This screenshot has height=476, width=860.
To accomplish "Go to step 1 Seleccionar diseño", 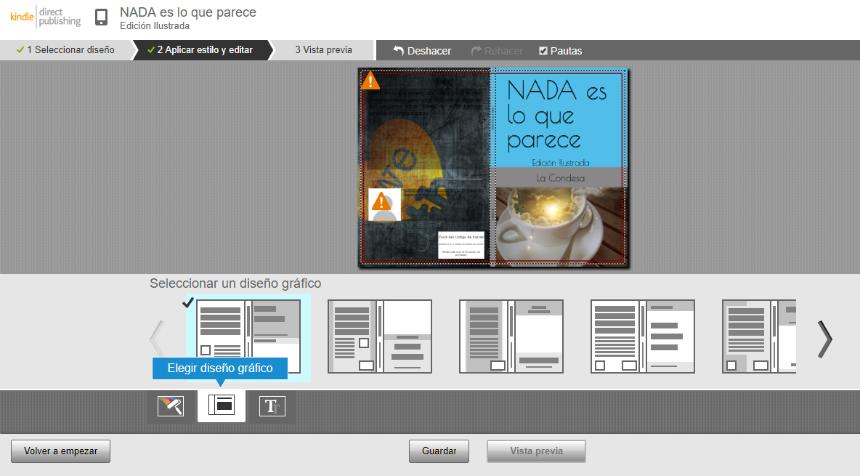I will [65, 50].
